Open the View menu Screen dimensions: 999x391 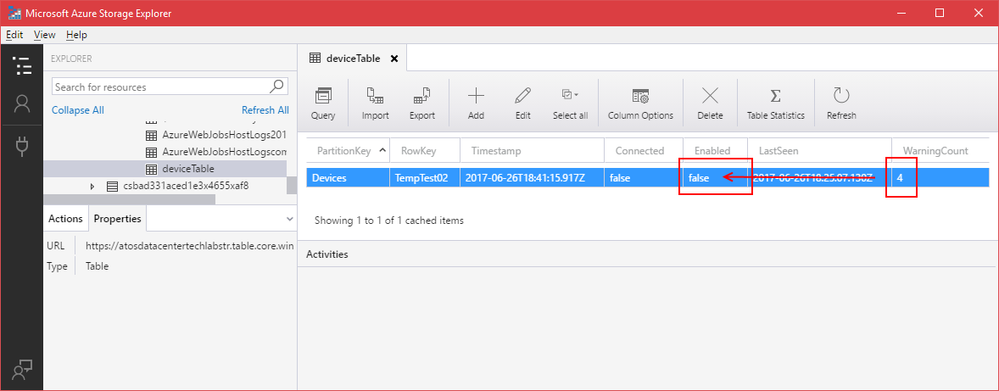tap(45, 35)
